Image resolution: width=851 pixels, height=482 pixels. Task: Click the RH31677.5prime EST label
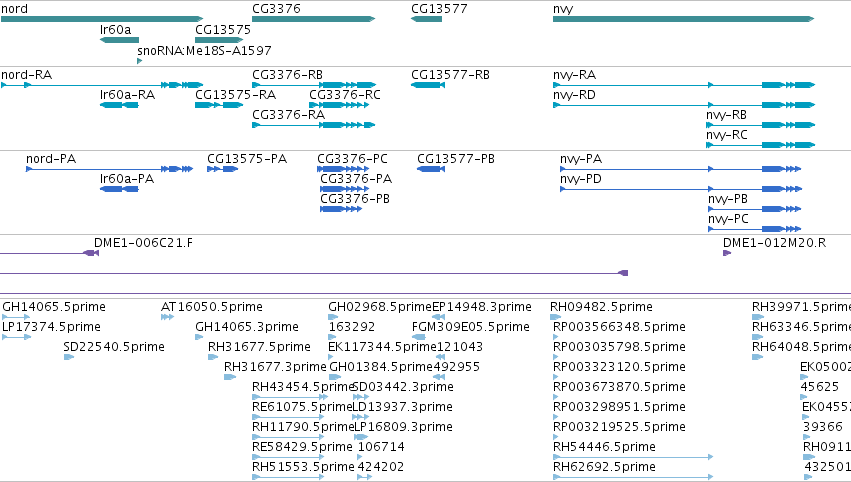click(x=259, y=347)
